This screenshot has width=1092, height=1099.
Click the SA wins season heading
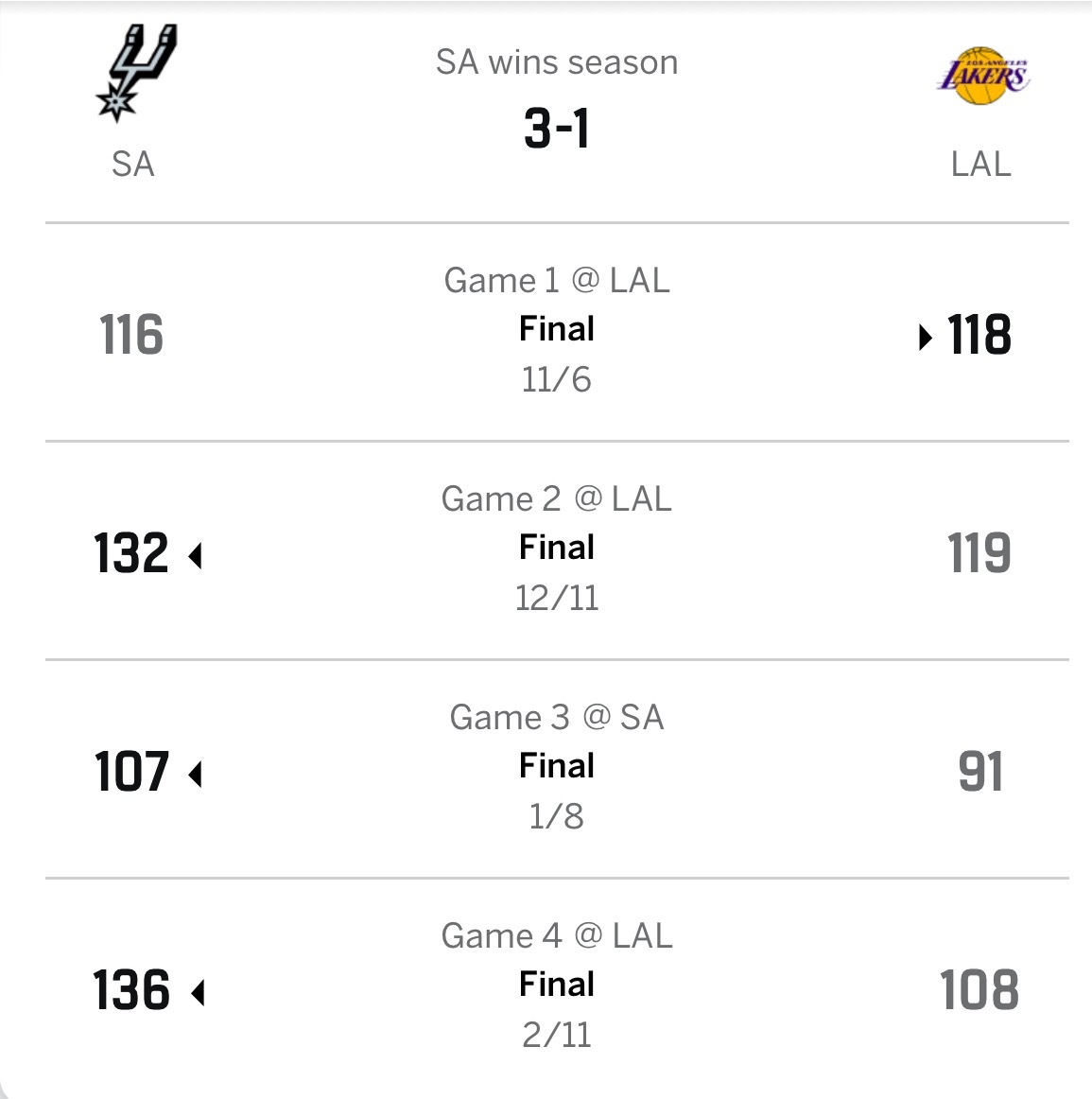click(x=556, y=62)
